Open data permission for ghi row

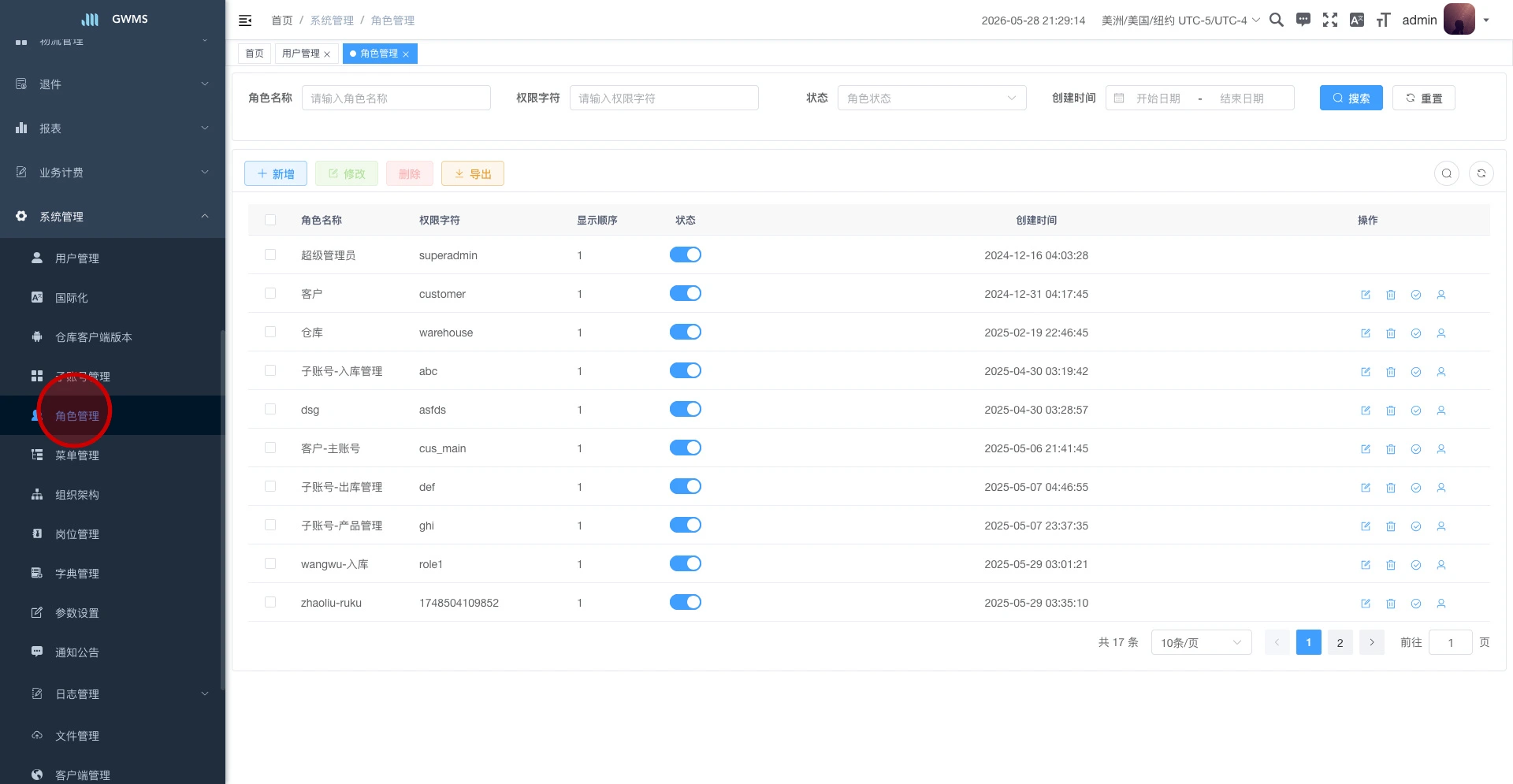(x=1416, y=526)
